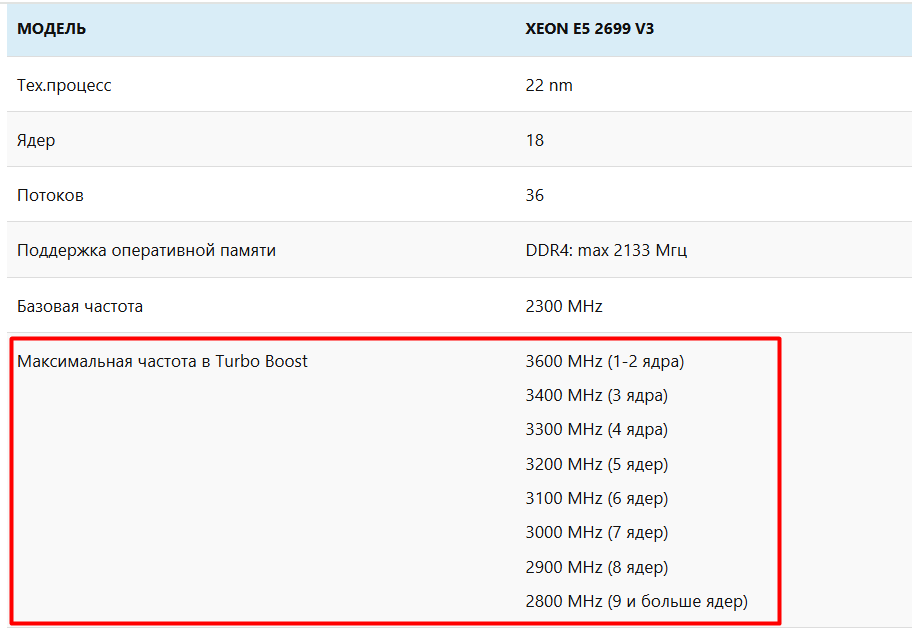Select 2800 MHz (9 и больше ядер) line
Screen dimensions: 912x630
636,601
